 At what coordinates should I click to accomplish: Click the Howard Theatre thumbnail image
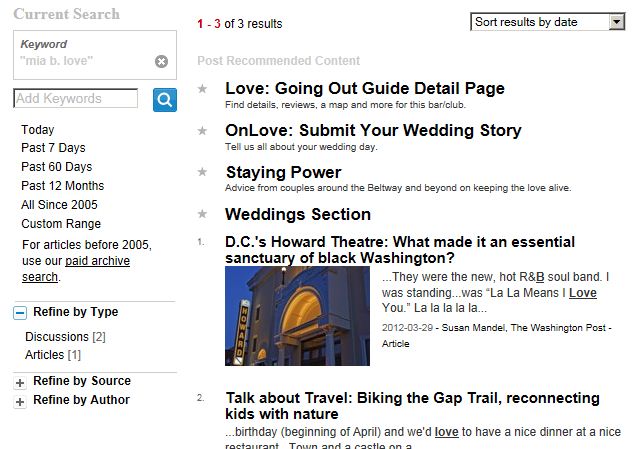297,316
